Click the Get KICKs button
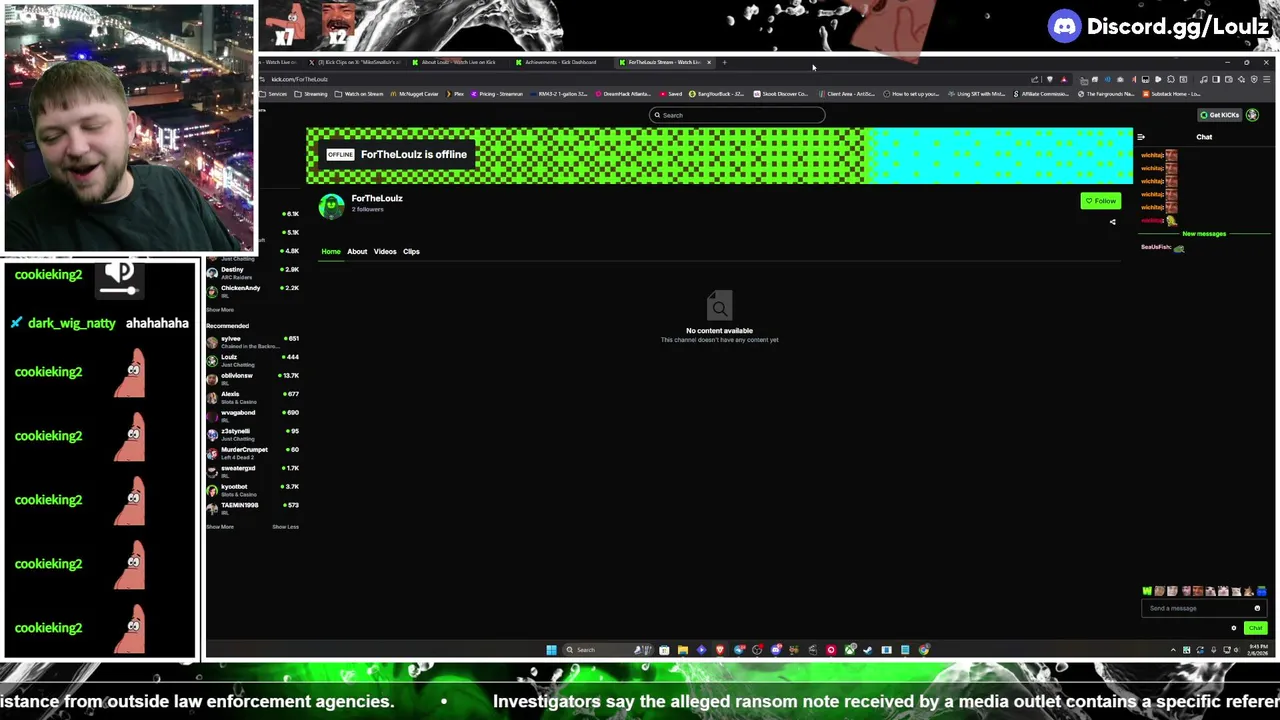Screen dimensions: 1280x720 pyautogui.click(x=1220, y=115)
